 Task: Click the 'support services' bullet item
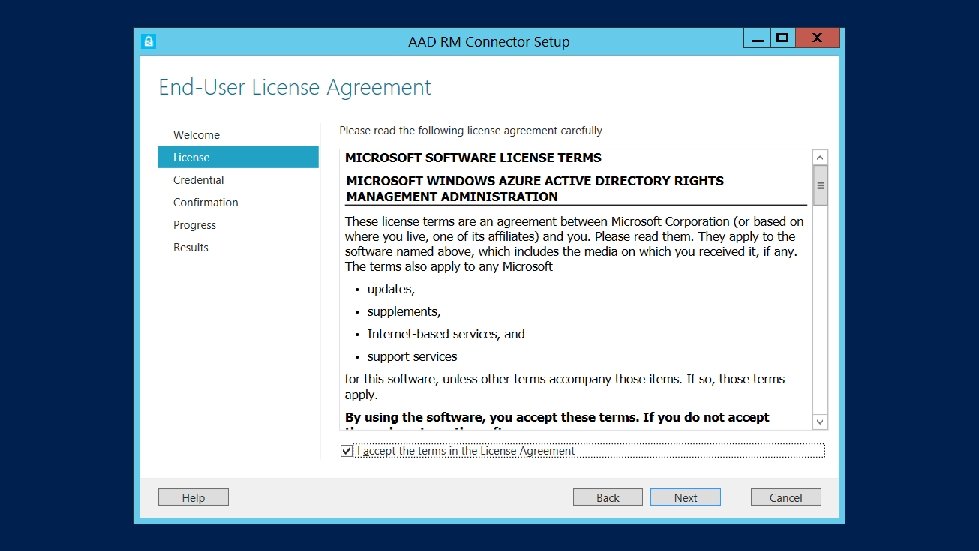tap(412, 356)
